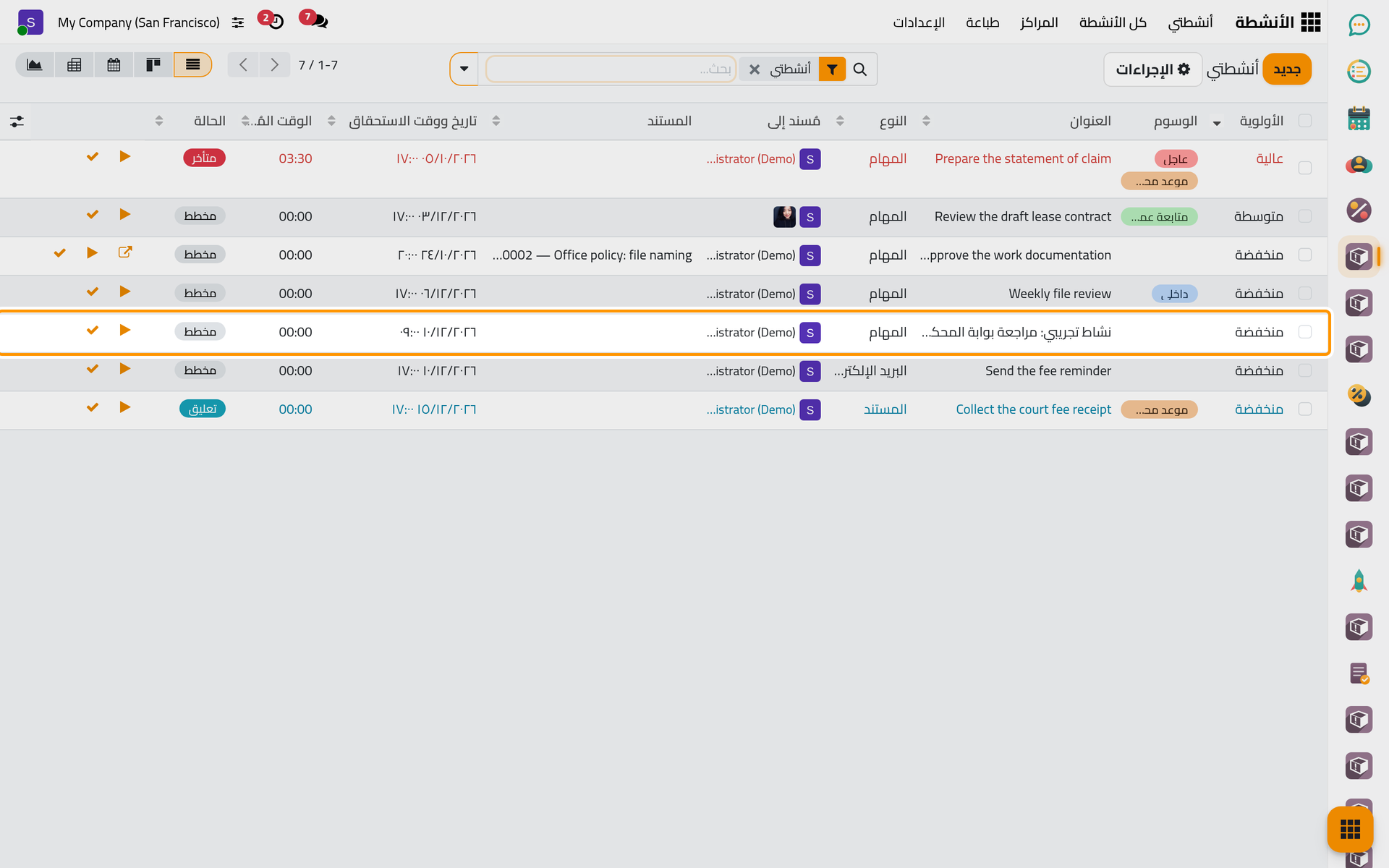Open the المراكز menu

pyautogui.click(x=1039, y=22)
